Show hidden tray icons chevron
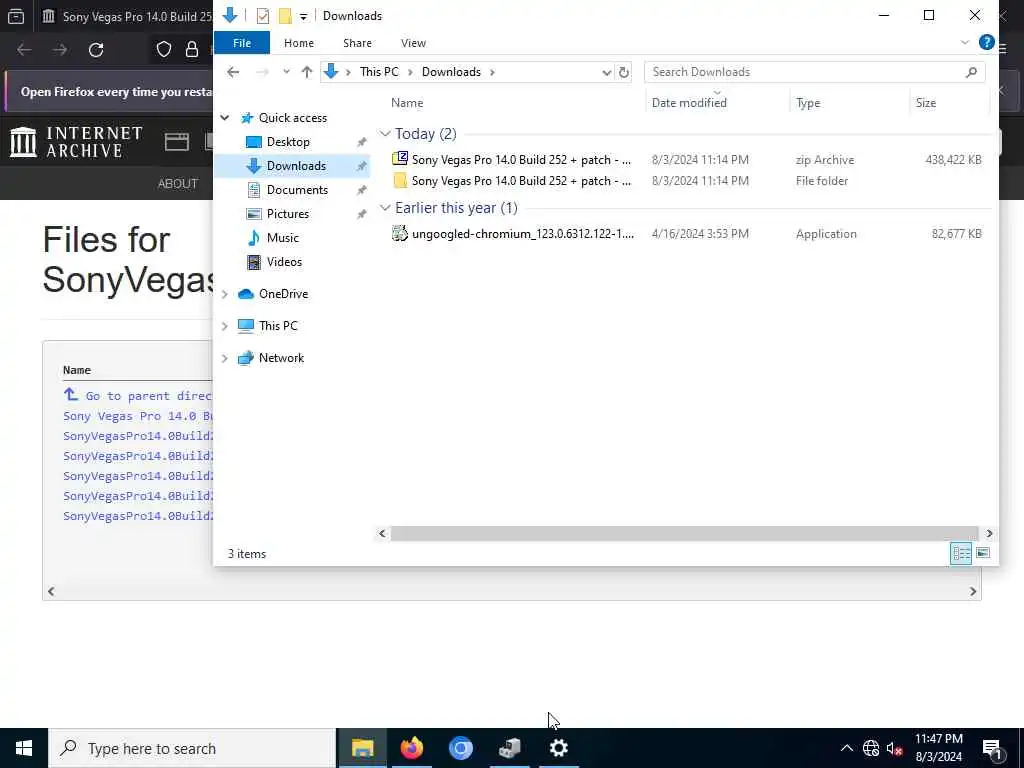Screen dimensions: 1024x768 (x=846, y=748)
